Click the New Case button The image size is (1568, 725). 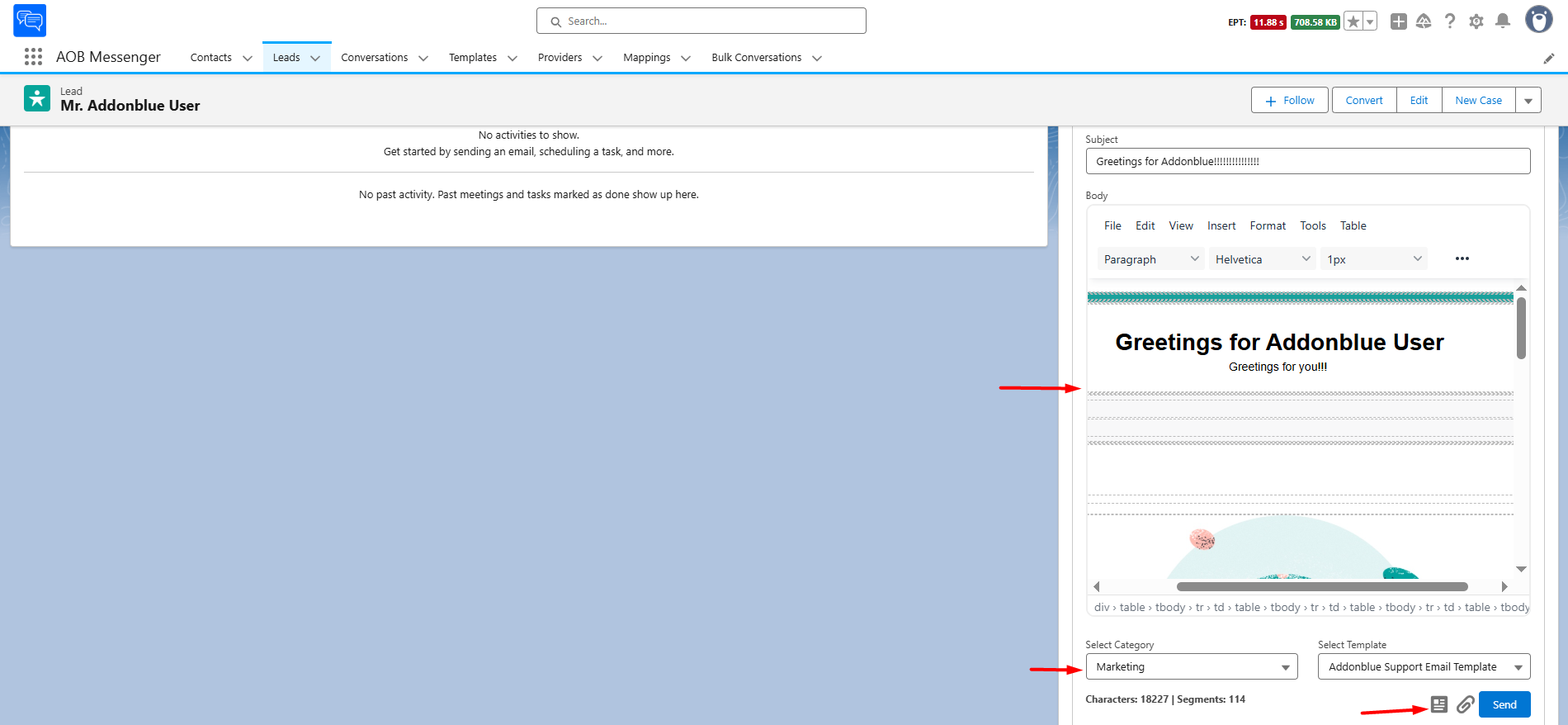click(1479, 101)
